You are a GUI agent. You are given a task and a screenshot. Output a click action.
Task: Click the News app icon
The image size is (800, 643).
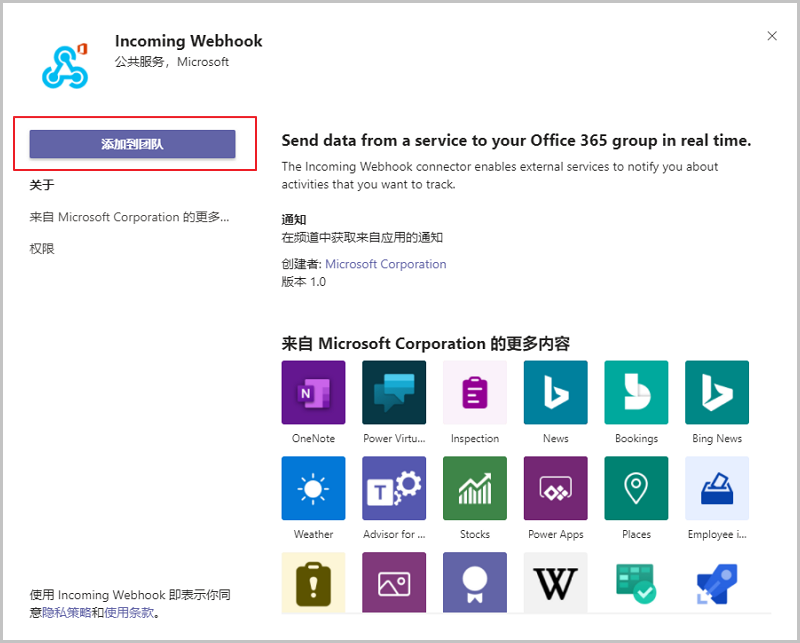click(555, 393)
